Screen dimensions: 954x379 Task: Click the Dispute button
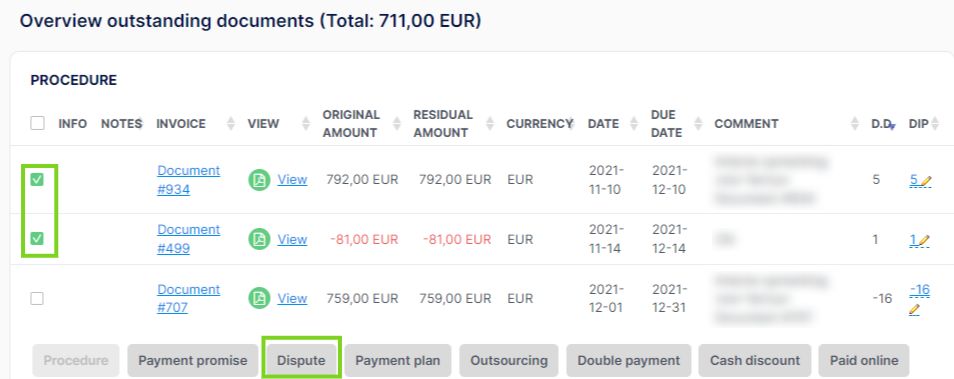301,360
